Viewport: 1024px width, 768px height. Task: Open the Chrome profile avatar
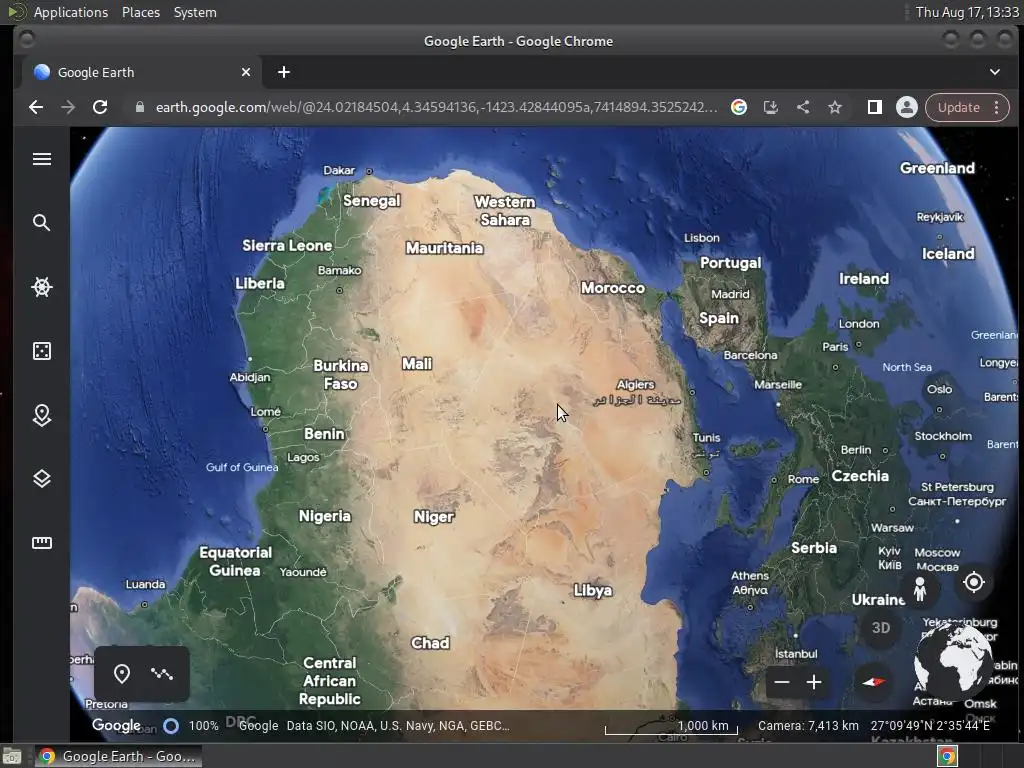tap(906, 107)
